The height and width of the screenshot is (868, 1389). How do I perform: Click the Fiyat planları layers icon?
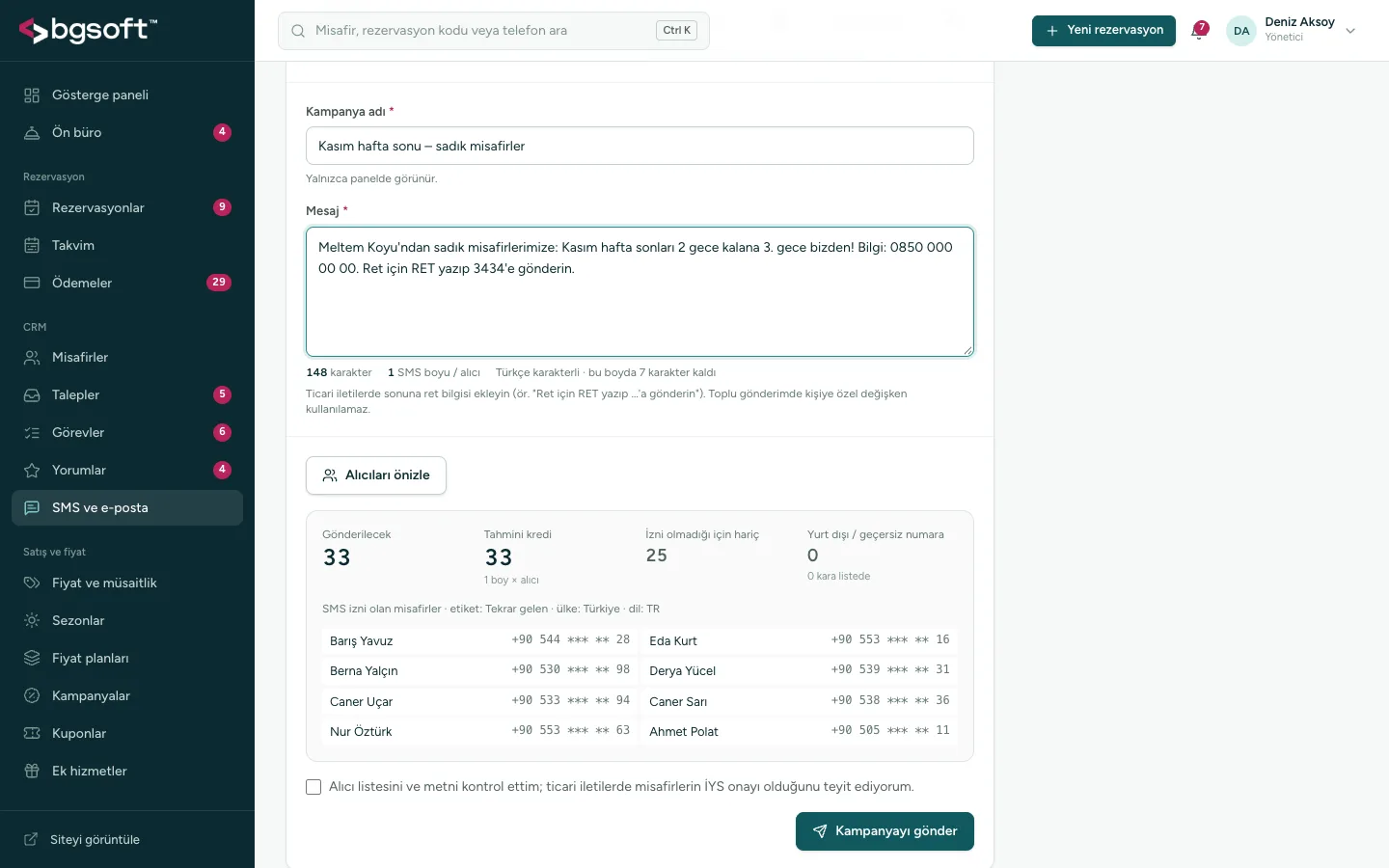click(x=32, y=658)
